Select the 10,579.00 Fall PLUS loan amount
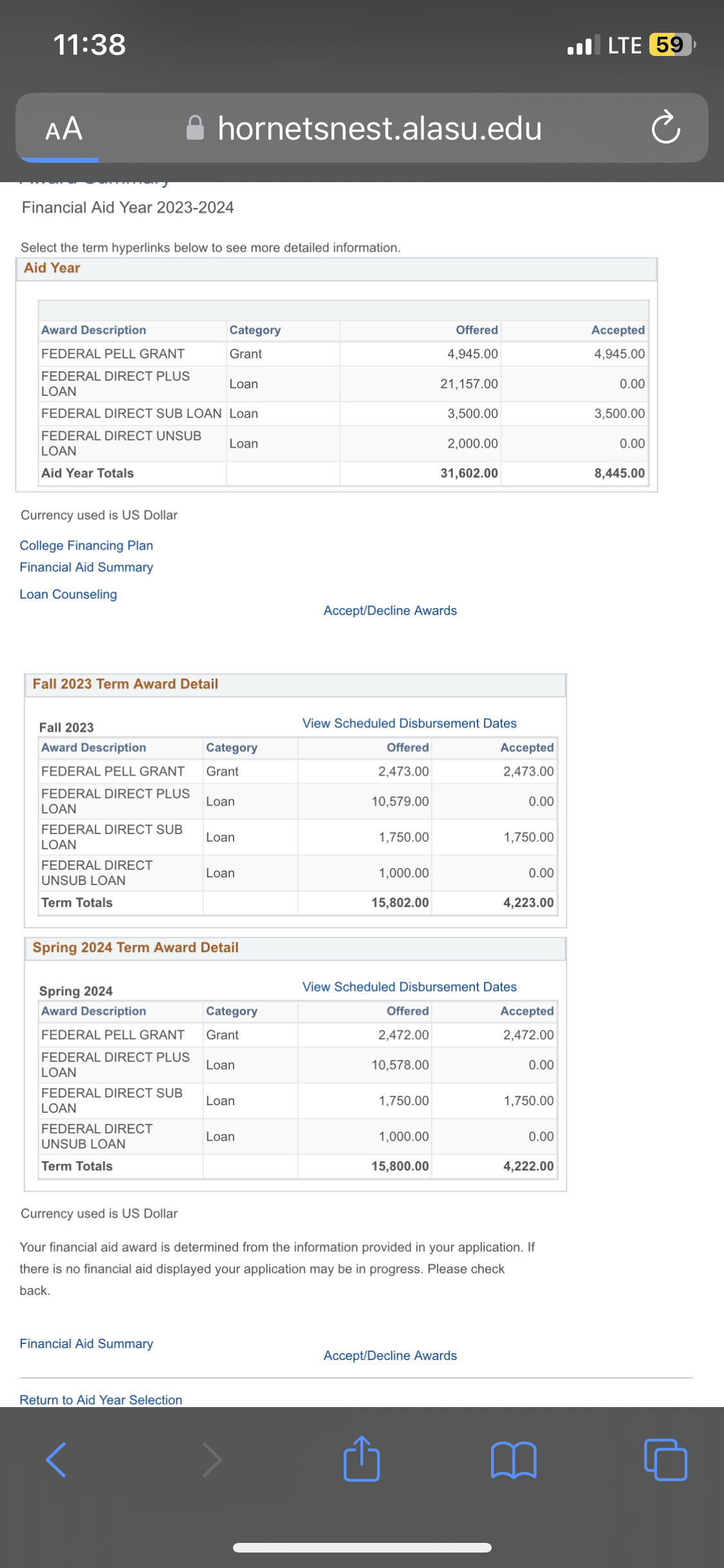 pos(400,801)
